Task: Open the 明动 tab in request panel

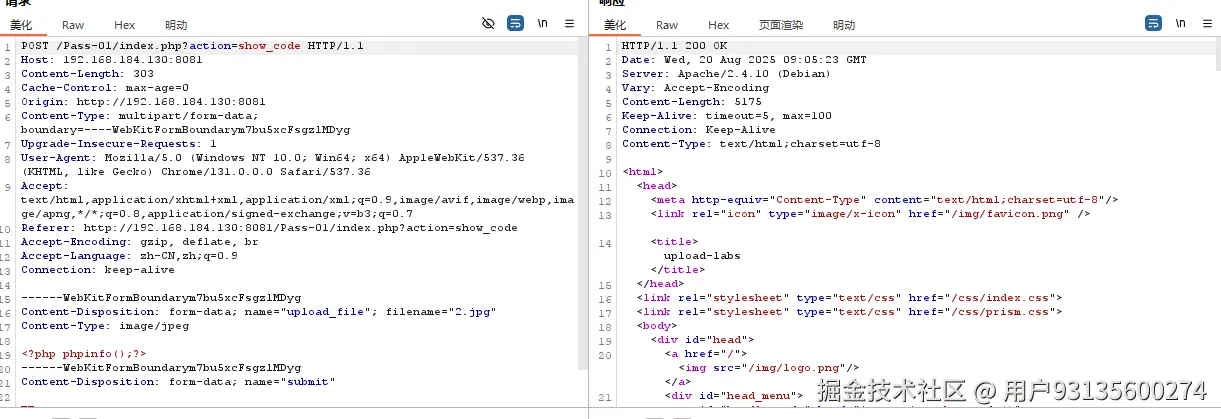Action: [x=176, y=25]
